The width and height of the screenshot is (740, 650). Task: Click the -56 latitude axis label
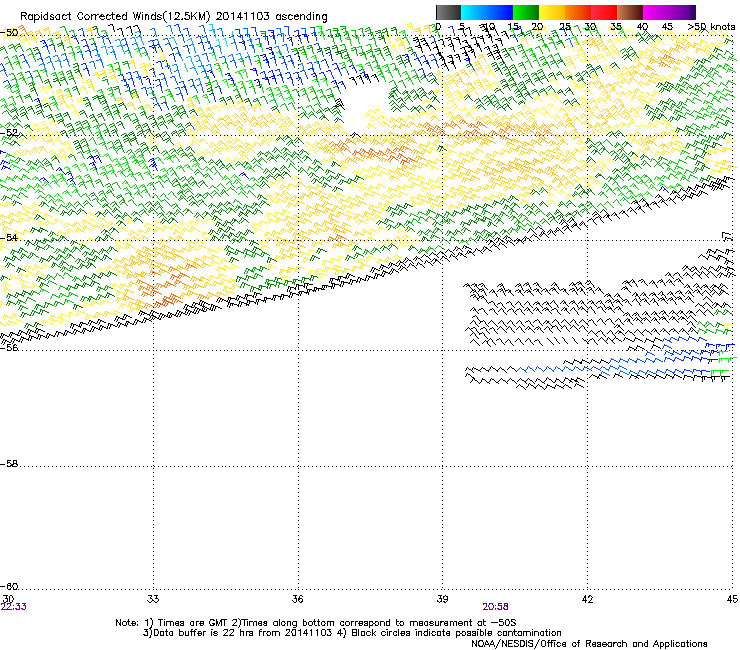point(9,347)
